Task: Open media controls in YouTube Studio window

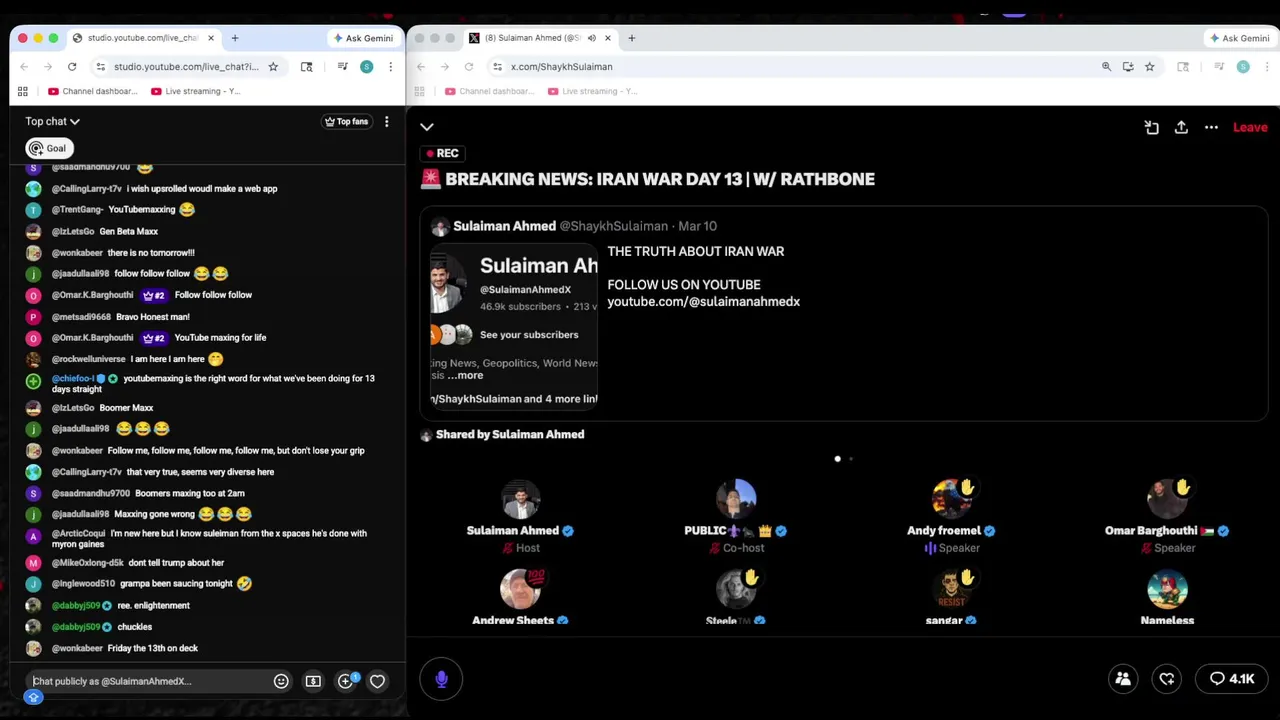Action: coord(342,67)
